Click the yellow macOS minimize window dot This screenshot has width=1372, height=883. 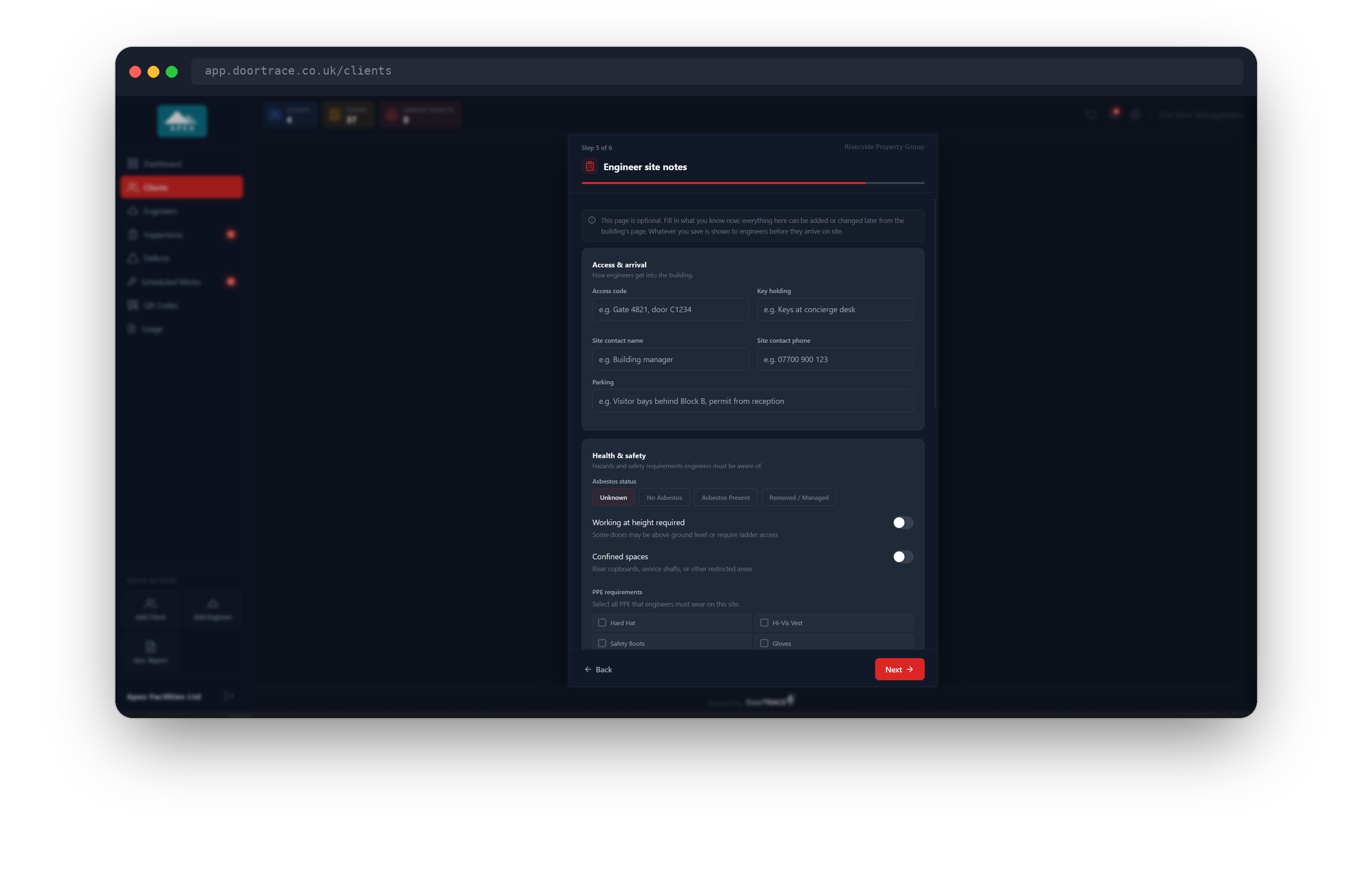153,71
